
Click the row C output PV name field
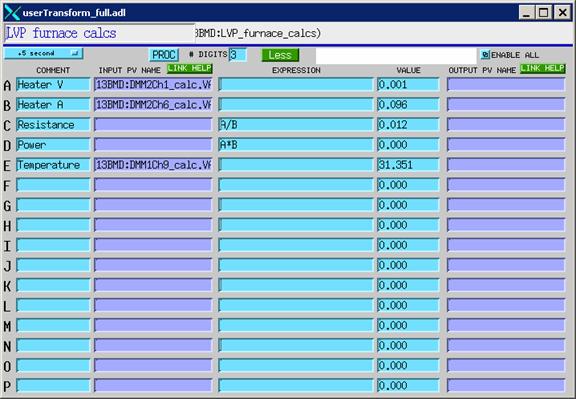(506, 125)
